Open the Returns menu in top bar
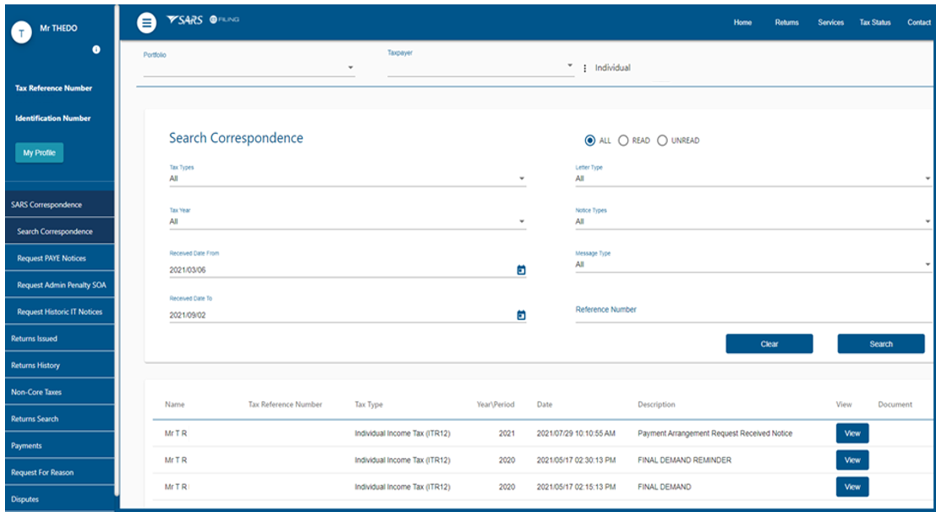This screenshot has height=517, width=940. click(786, 22)
